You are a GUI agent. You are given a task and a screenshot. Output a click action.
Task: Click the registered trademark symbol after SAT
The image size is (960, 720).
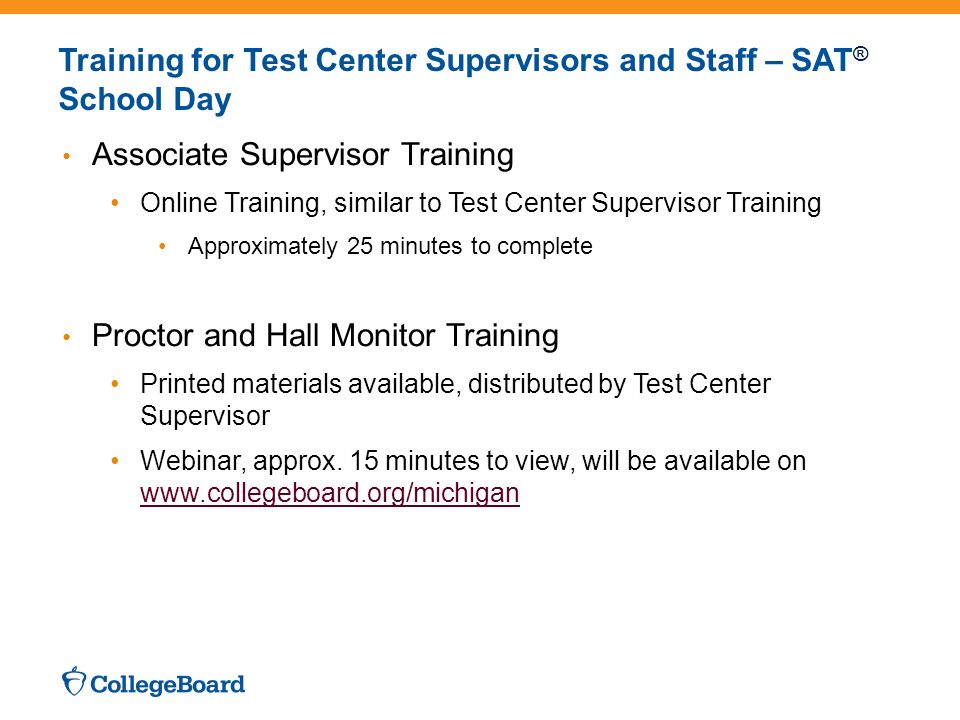[860, 54]
